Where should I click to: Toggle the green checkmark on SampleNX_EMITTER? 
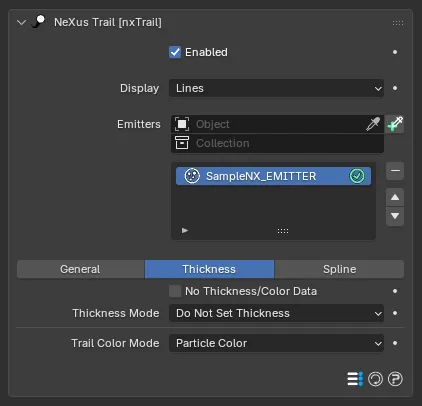click(x=357, y=176)
